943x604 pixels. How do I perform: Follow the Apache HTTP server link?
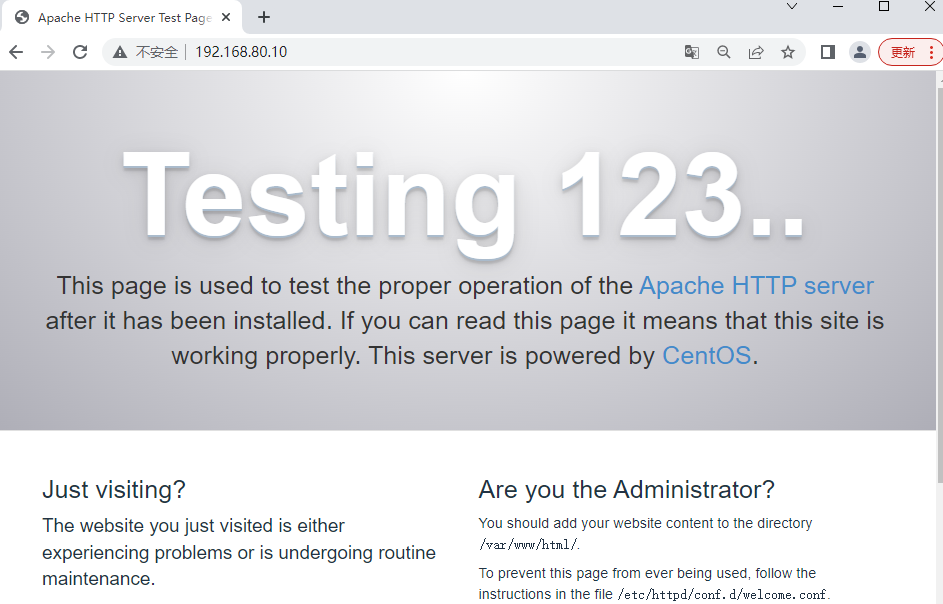(756, 286)
